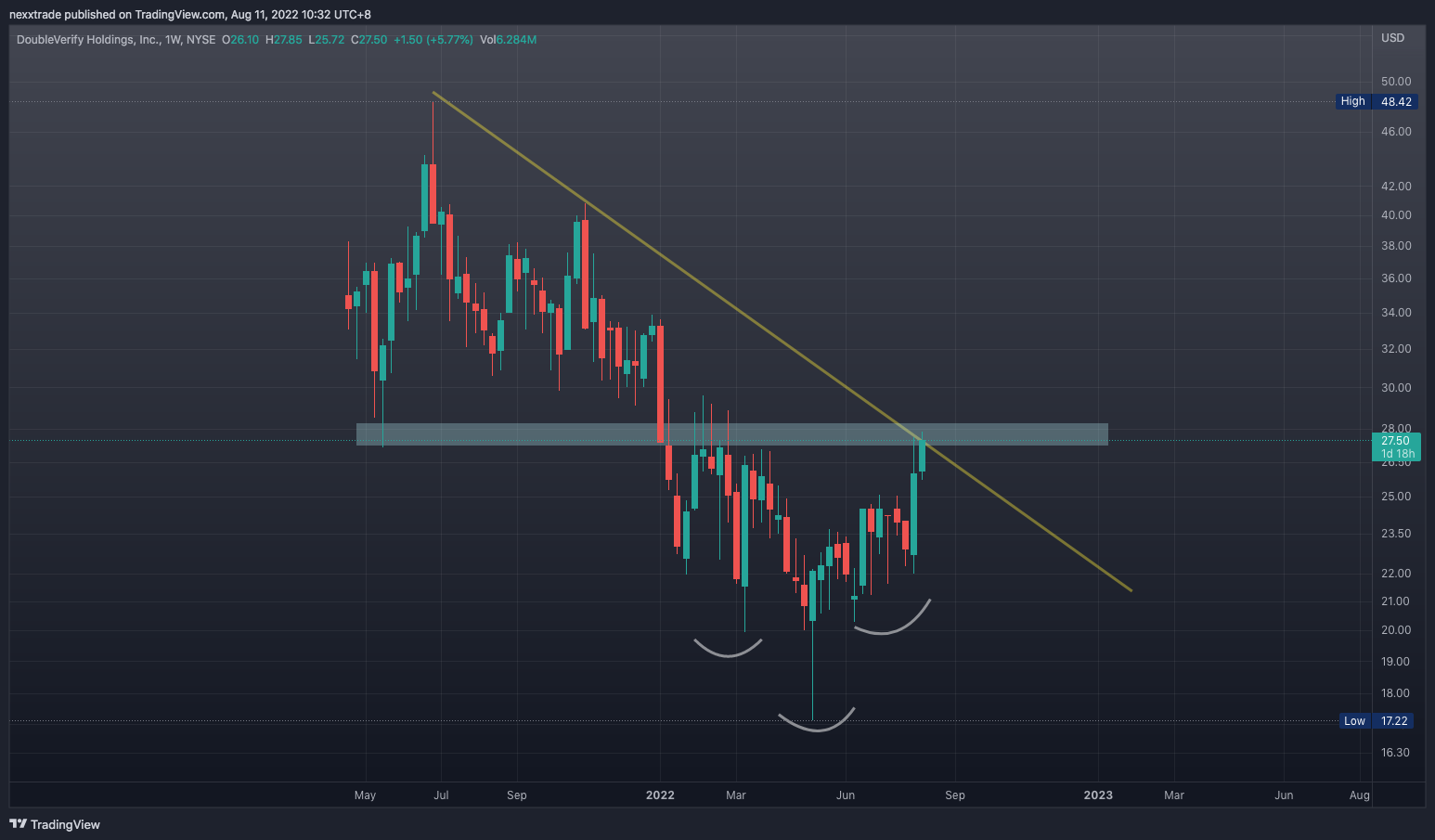
Task: Click the current price 27.50 tag
Action: pyautogui.click(x=1398, y=446)
